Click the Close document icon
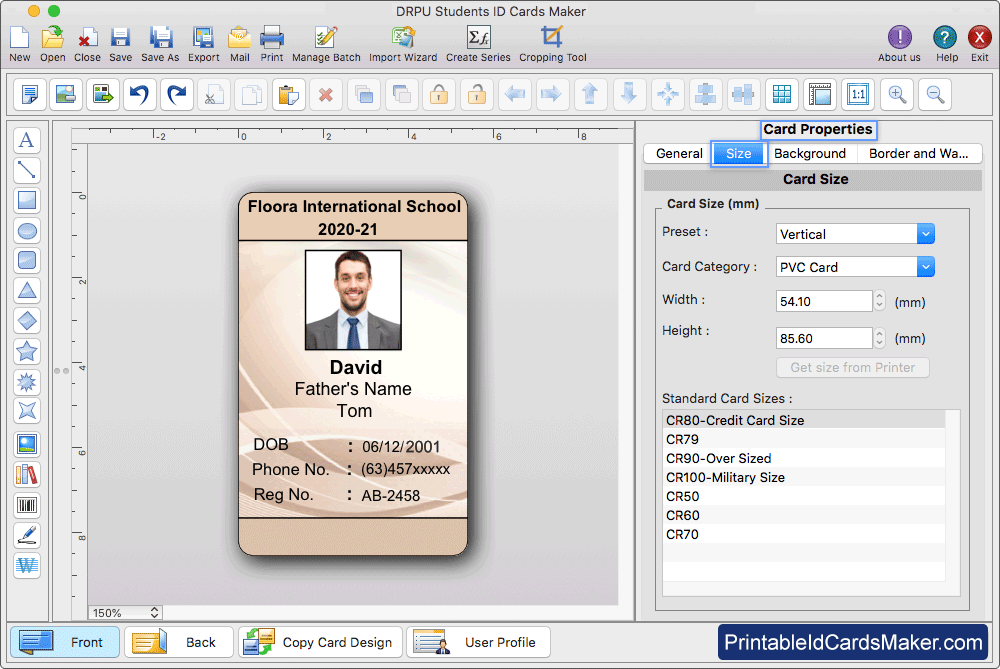 (87, 43)
